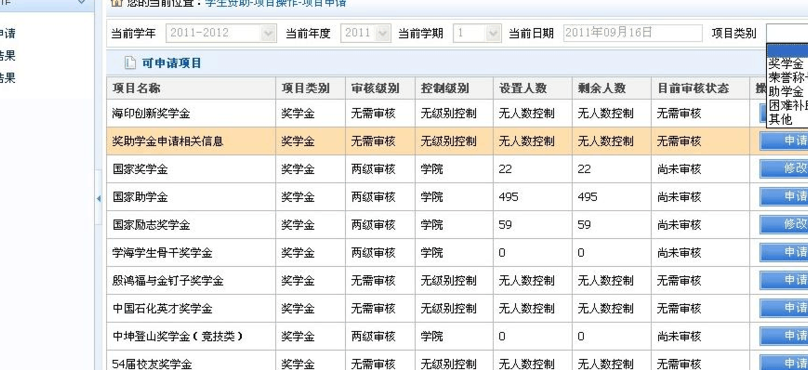
Task: Choose 荣誉称号 option in the category list
Action: coord(788,78)
